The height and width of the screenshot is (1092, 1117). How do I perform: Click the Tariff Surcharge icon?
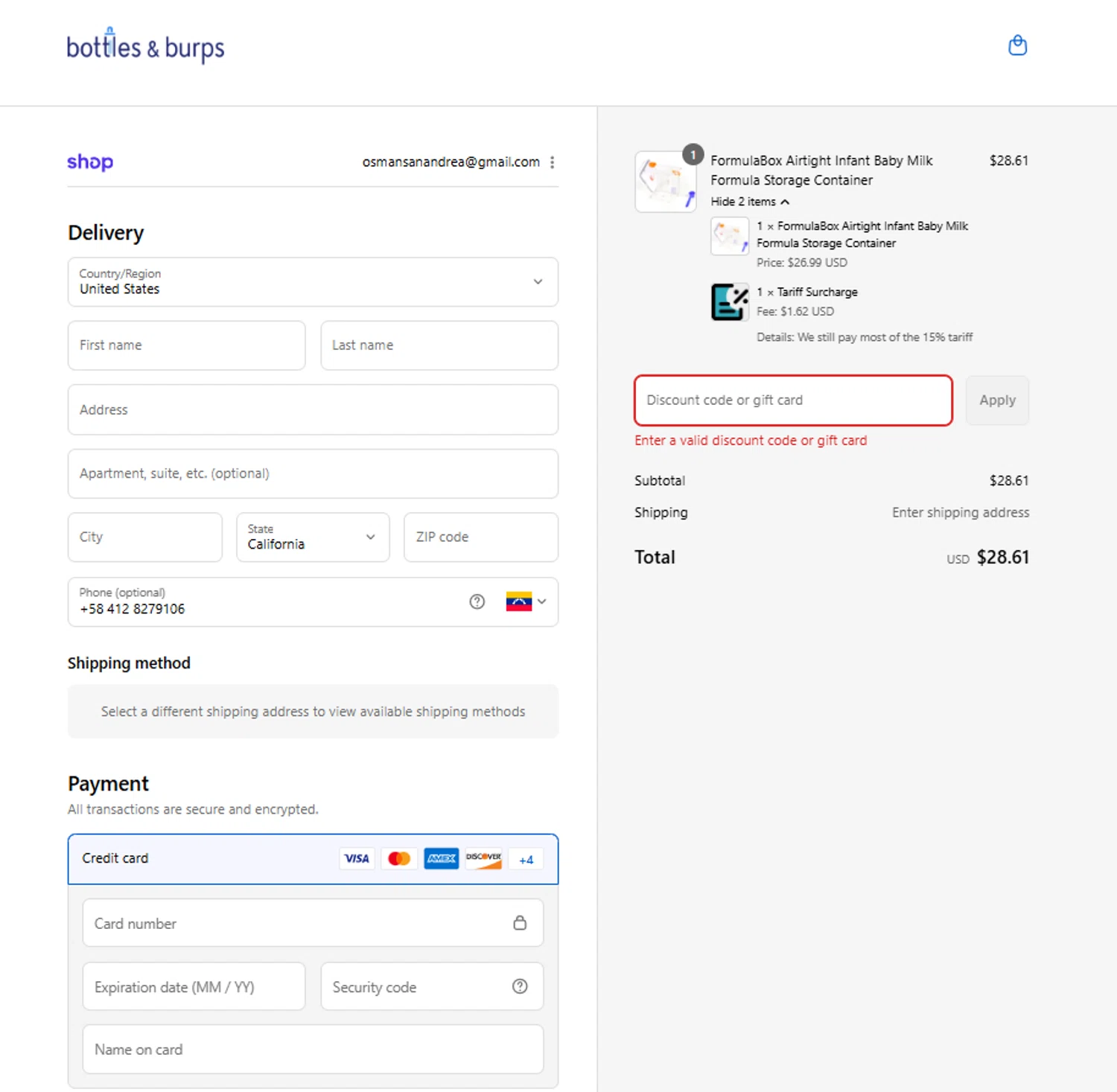(730, 301)
